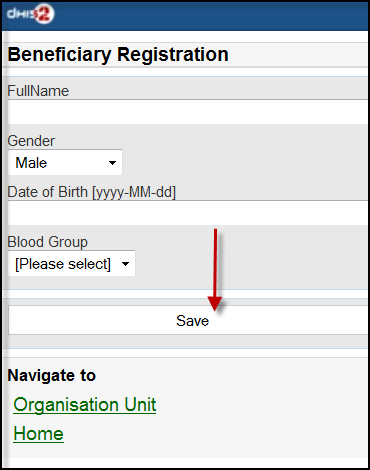Click the Gender field label
370x470 pixels.
pos(31,141)
